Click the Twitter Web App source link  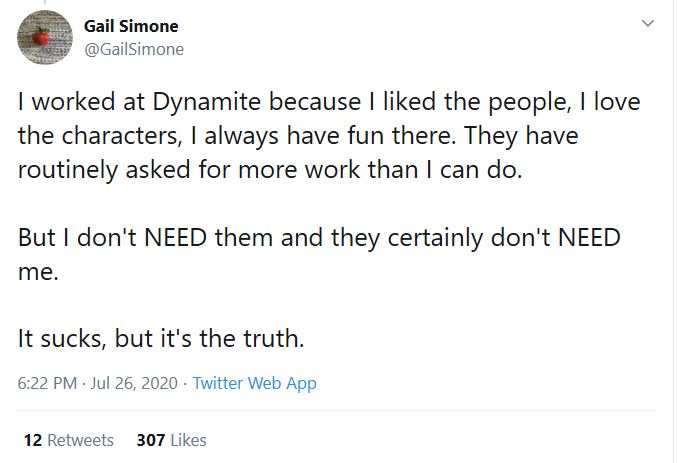pos(254,383)
